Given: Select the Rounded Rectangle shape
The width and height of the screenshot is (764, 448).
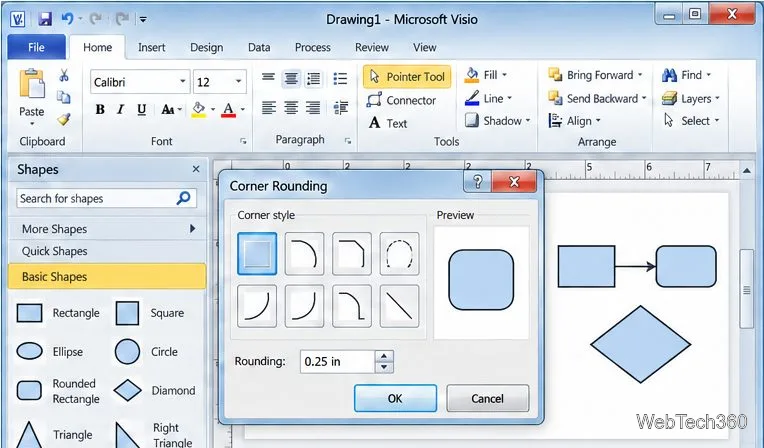Looking at the screenshot, I should [x=57, y=391].
